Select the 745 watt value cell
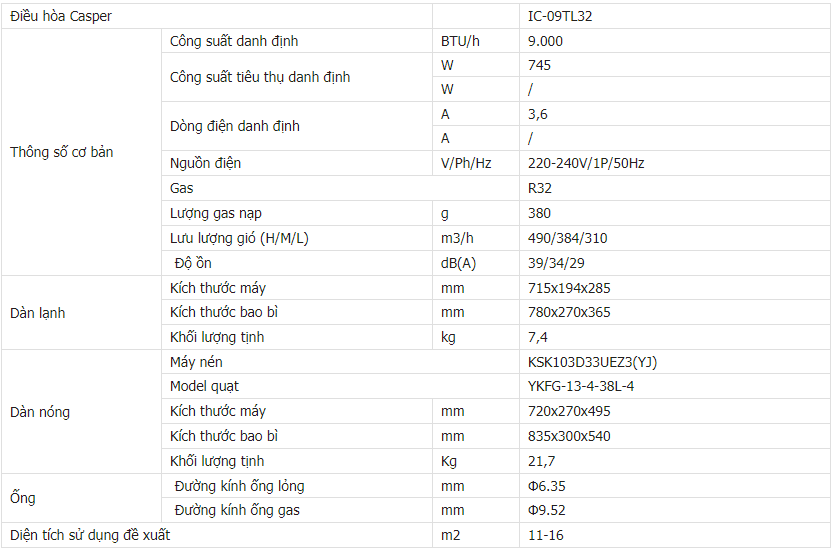 tap(539, 65)
